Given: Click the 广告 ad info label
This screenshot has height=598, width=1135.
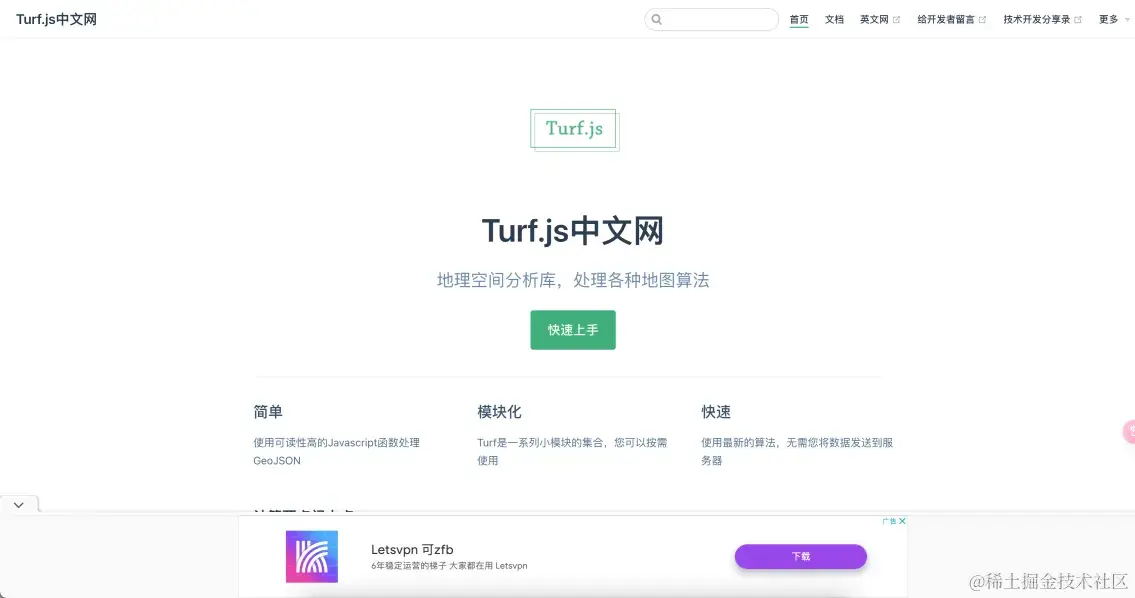Looking at the screenshot, I should 890,521.
